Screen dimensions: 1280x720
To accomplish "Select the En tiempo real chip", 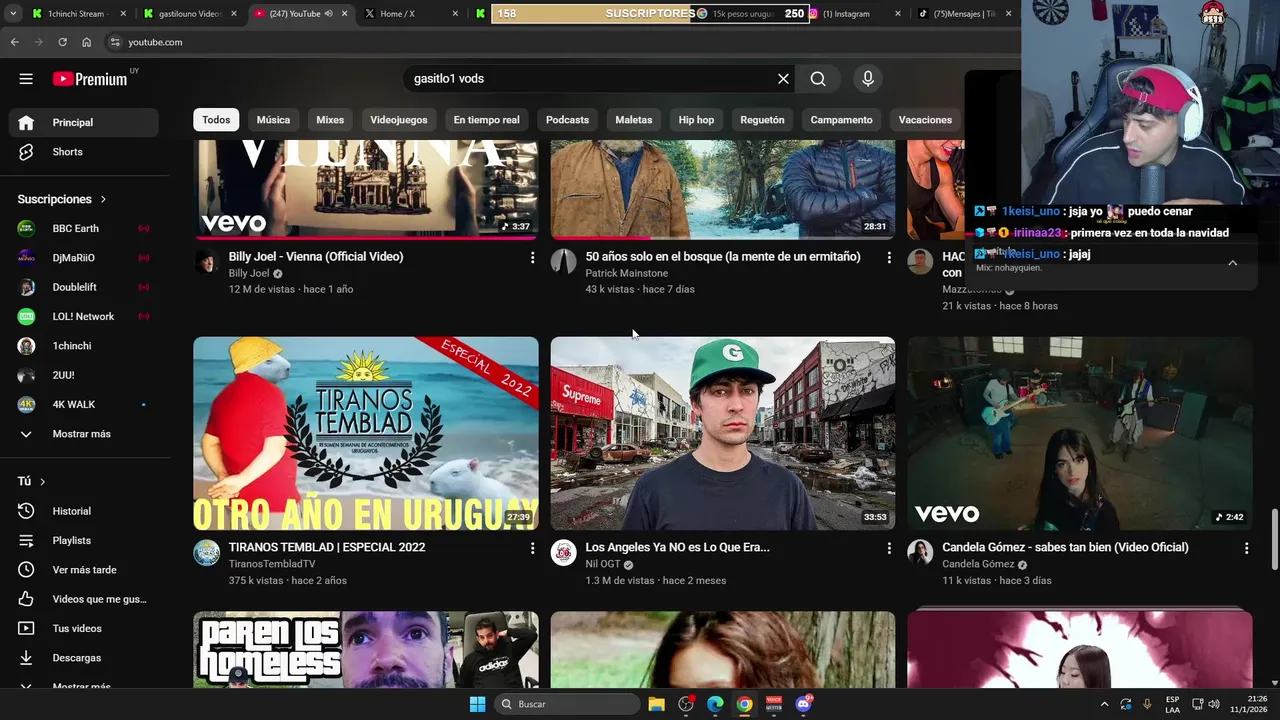I will pos(486,120).
